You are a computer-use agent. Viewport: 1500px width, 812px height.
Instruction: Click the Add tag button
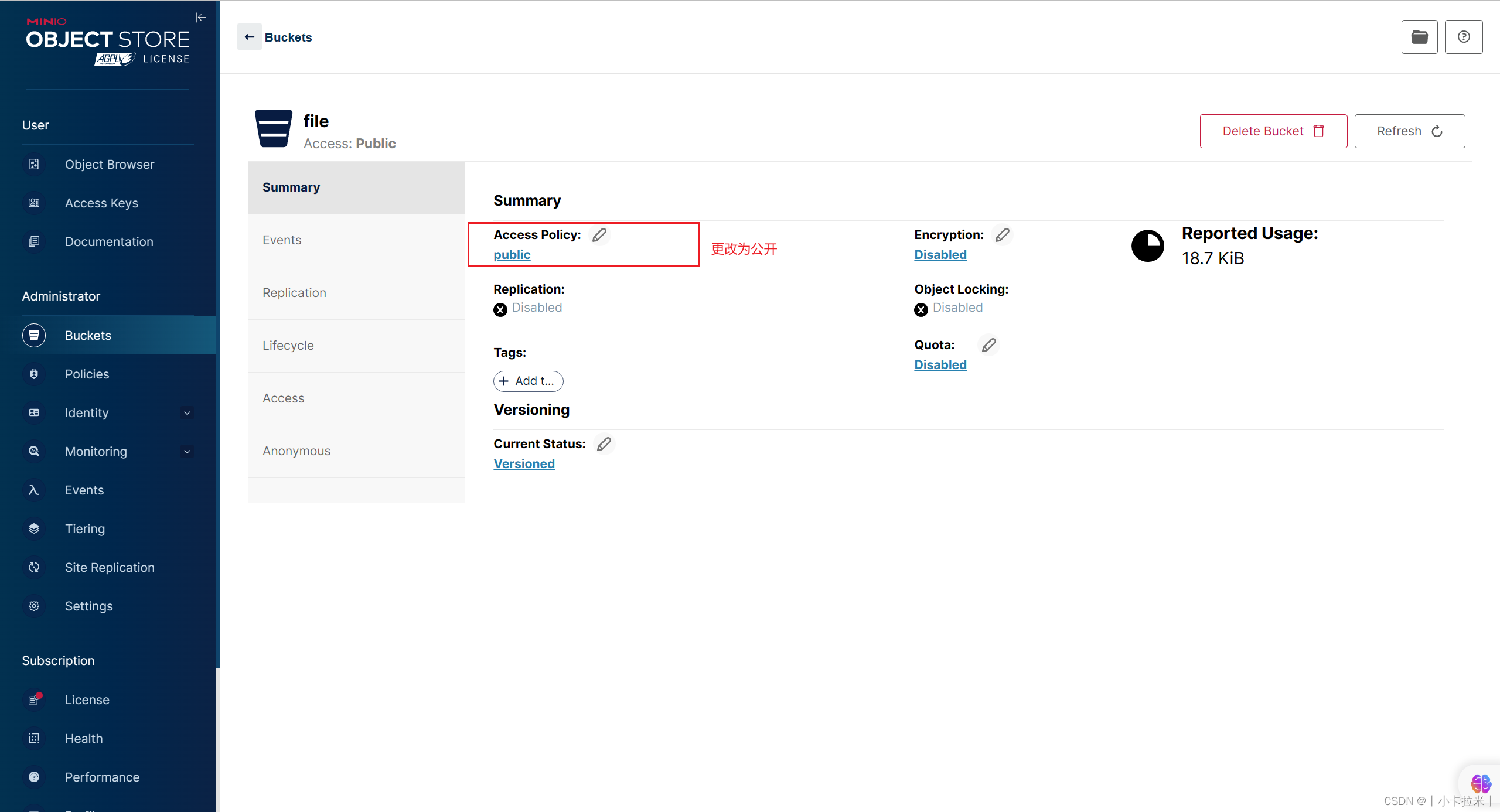[528, 381]
